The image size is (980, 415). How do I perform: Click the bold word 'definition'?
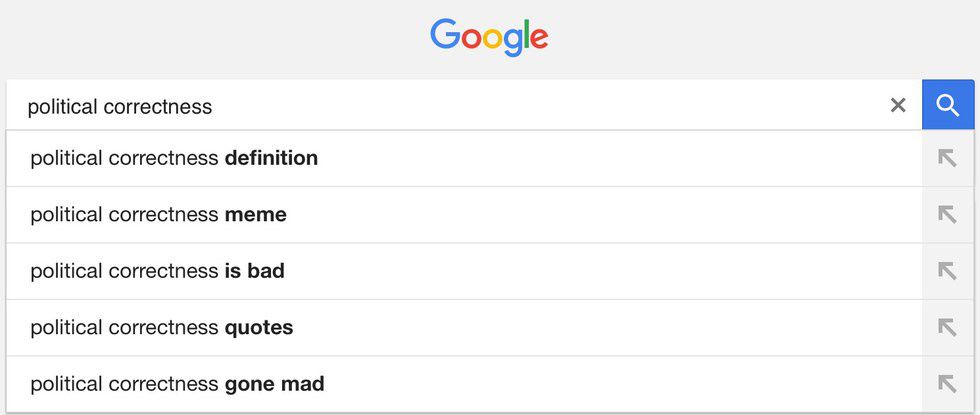click(x=271, y=158)
